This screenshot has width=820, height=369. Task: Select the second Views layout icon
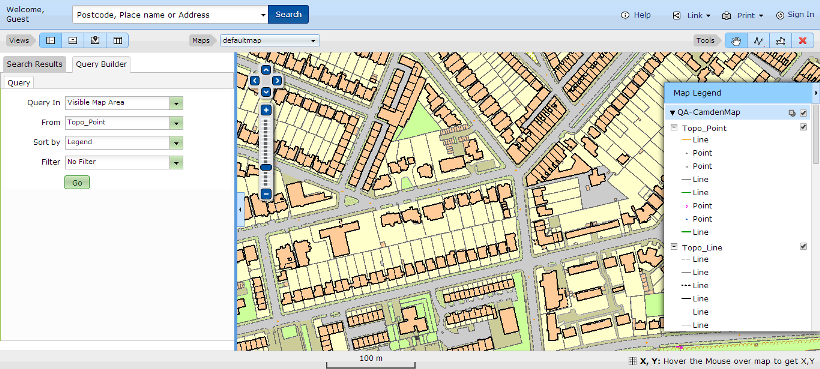tap(73, 40)
